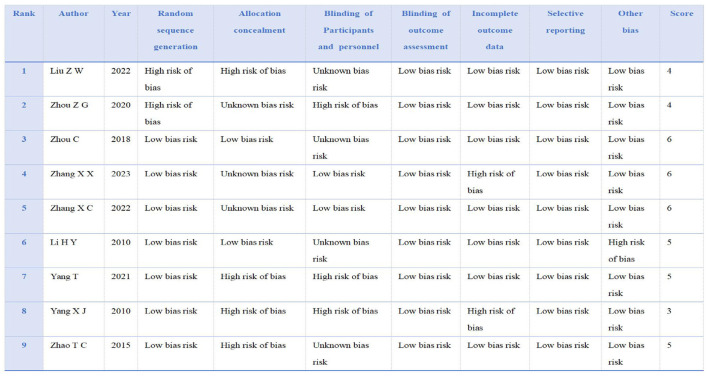Viewport: 708px width, 377px height.
Task: Click author cell 'Yang T'
Action: pos(64,277)
